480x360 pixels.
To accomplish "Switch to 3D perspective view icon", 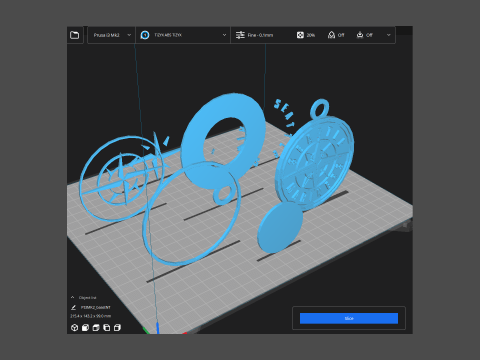I will click(75, 328).
